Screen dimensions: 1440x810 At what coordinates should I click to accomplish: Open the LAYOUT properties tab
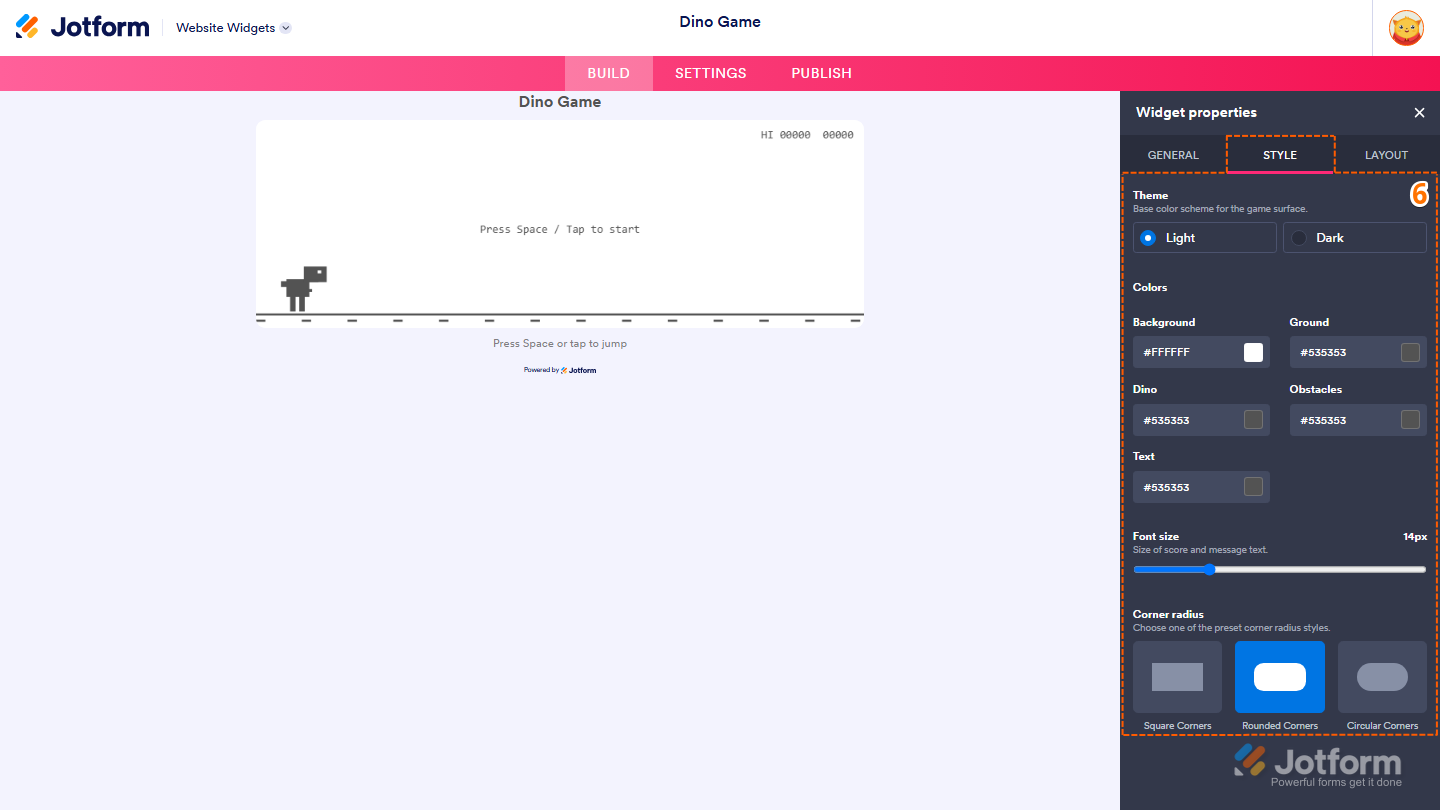tap(1386, 155)
